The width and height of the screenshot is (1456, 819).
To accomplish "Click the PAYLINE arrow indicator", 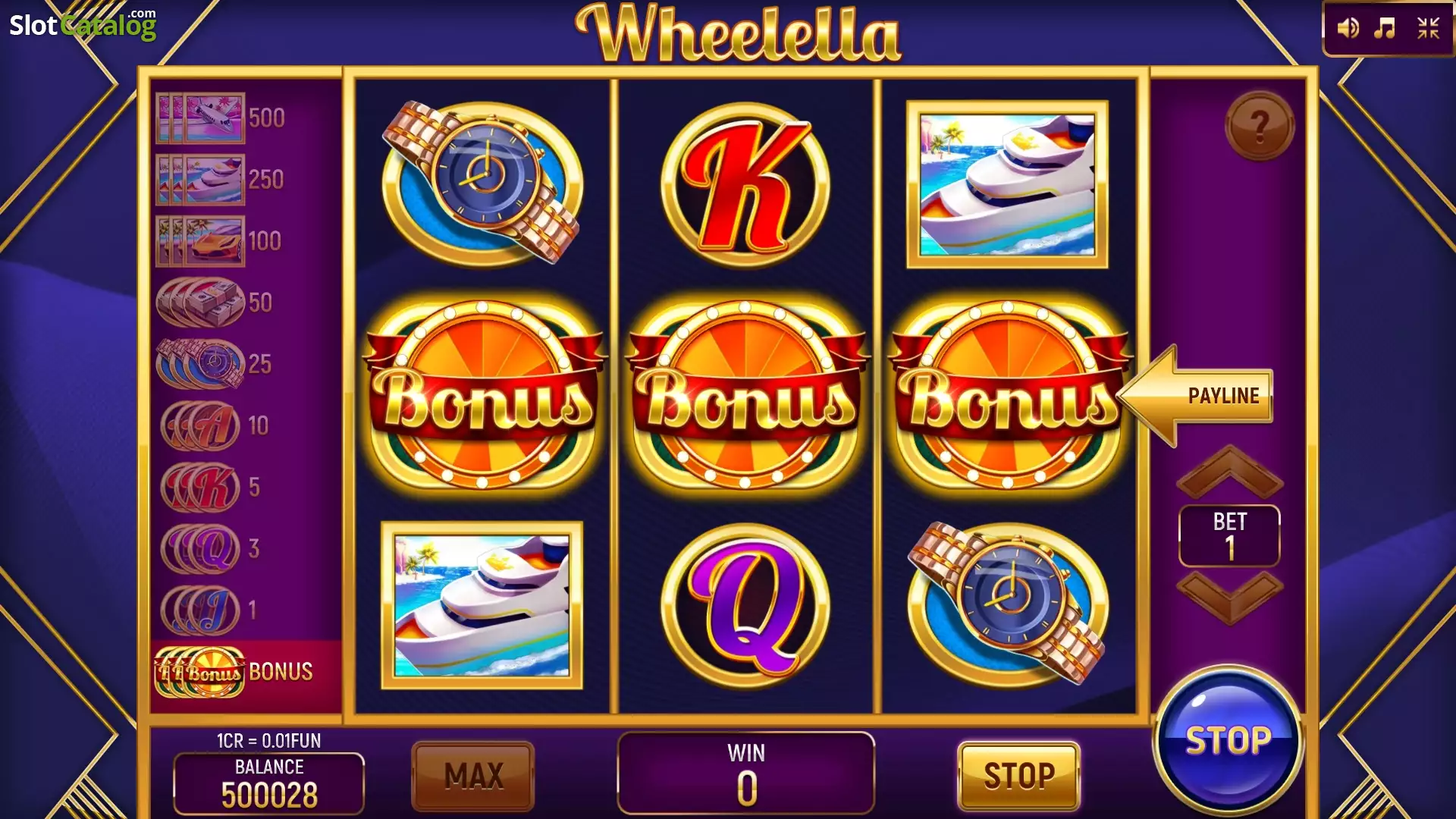I will (x=1195, y=395).
